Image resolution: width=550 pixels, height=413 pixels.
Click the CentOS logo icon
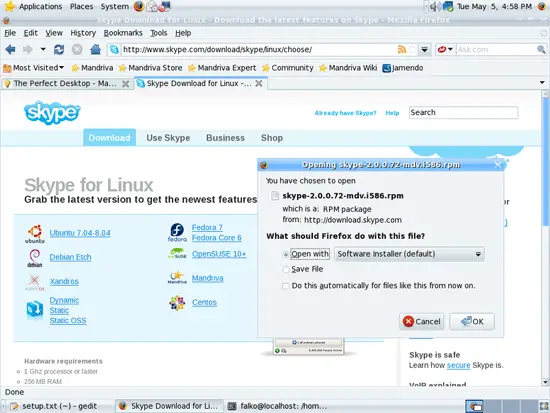177,303
